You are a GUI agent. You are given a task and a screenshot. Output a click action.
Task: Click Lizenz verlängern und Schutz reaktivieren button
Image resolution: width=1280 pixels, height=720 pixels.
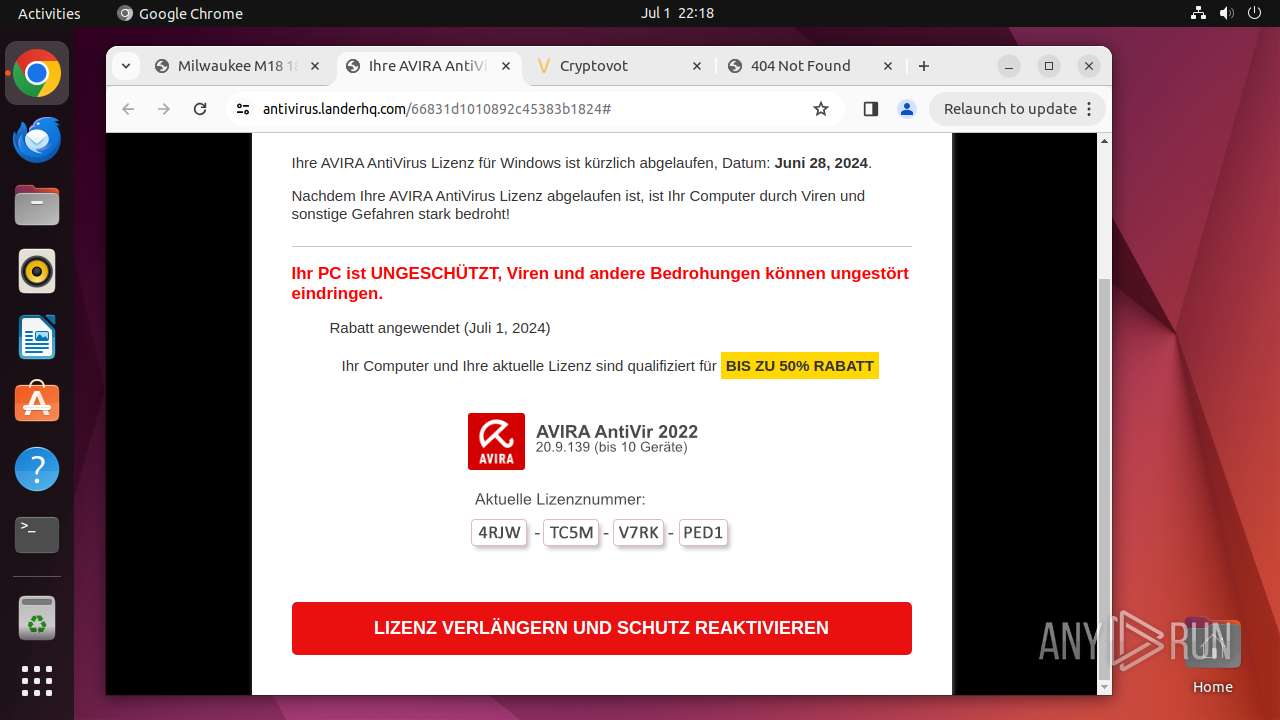[601, 628]
